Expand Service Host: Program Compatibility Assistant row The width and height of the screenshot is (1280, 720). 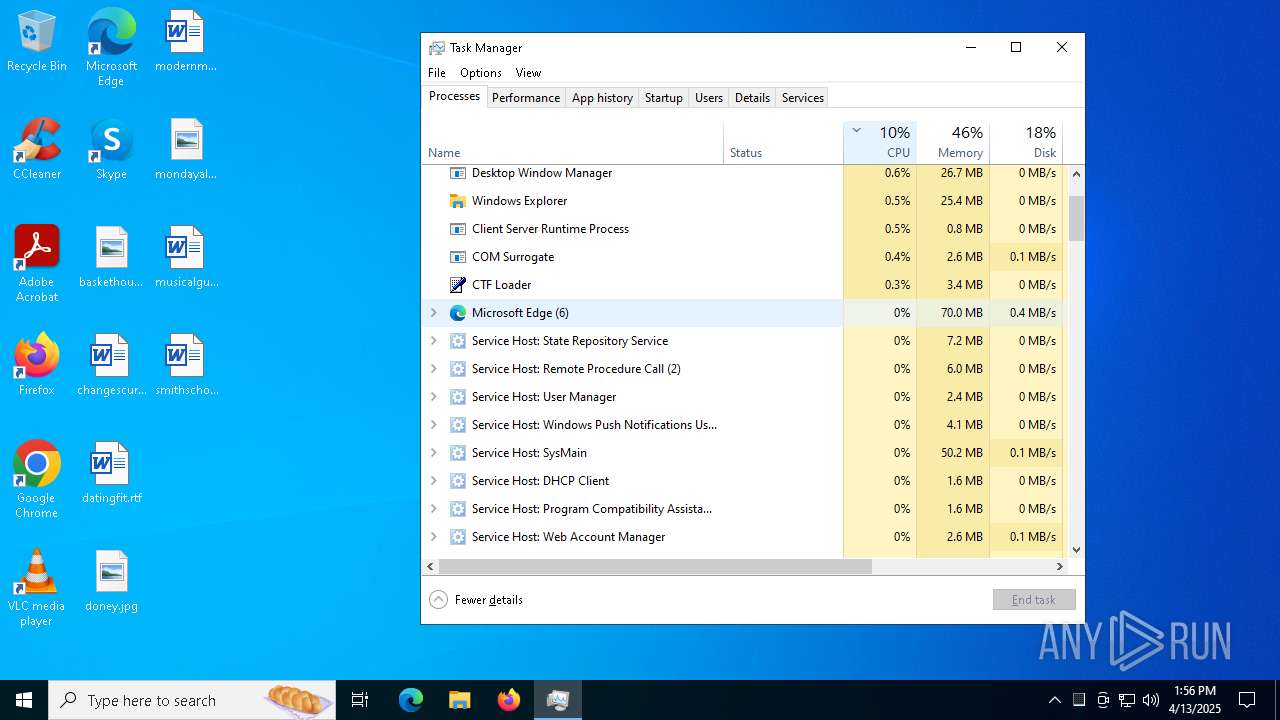tap(433, 509)
